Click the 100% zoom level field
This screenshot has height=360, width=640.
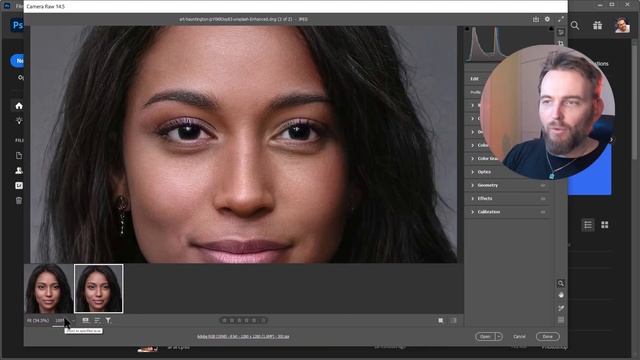pyautogui.click(x=60, y=321)
